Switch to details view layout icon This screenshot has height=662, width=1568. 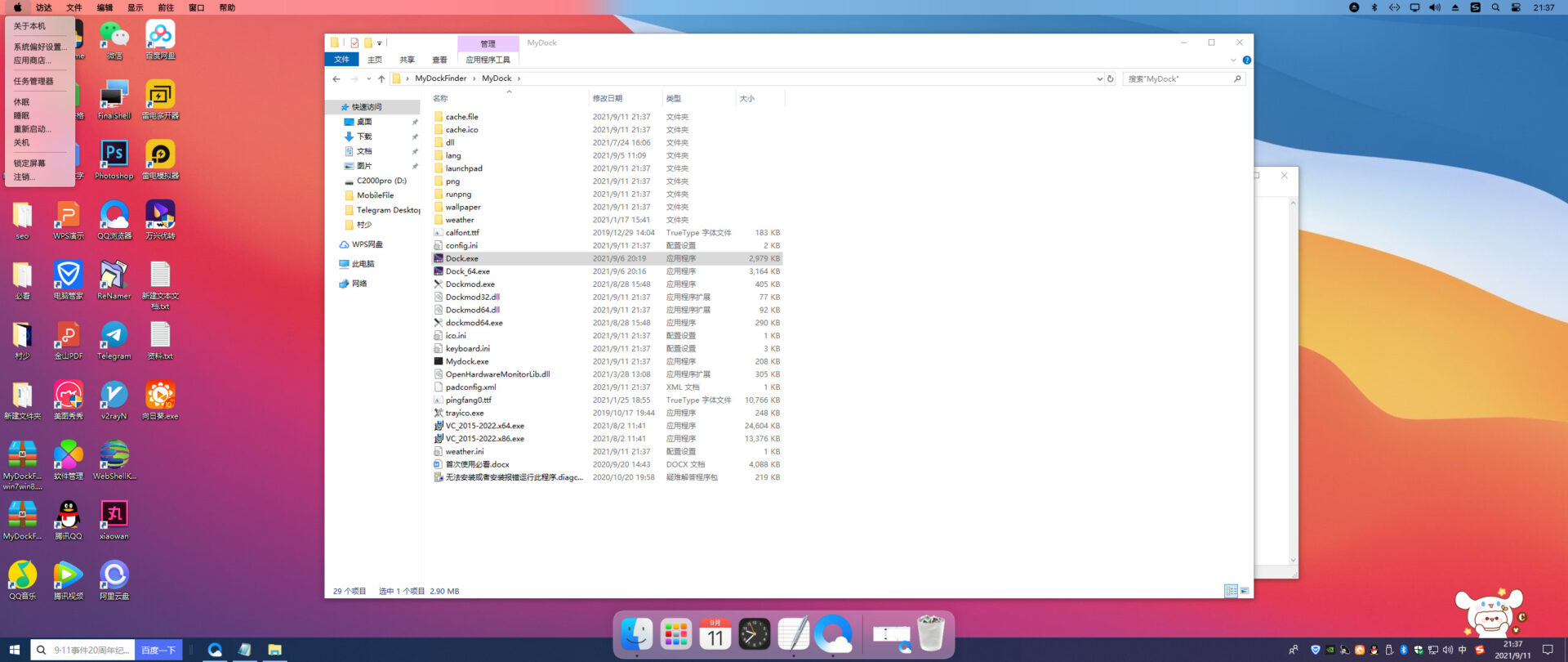(1231, 591)
